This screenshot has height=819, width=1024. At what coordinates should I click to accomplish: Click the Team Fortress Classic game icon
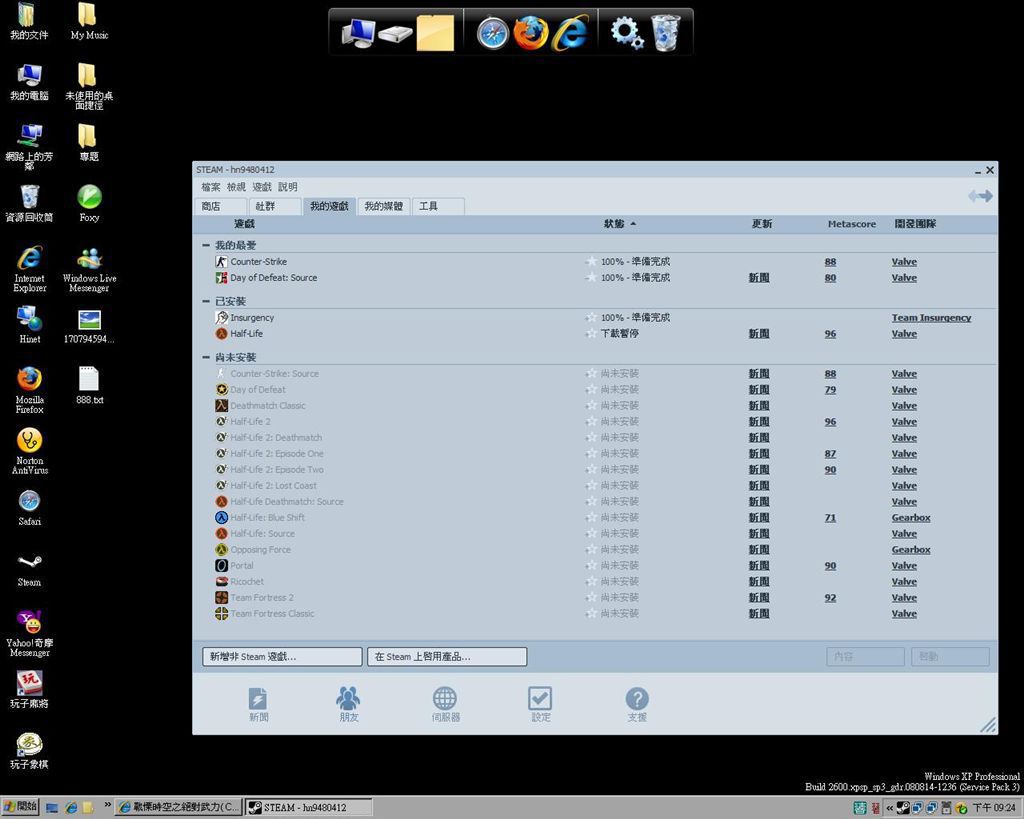[221, 613]
